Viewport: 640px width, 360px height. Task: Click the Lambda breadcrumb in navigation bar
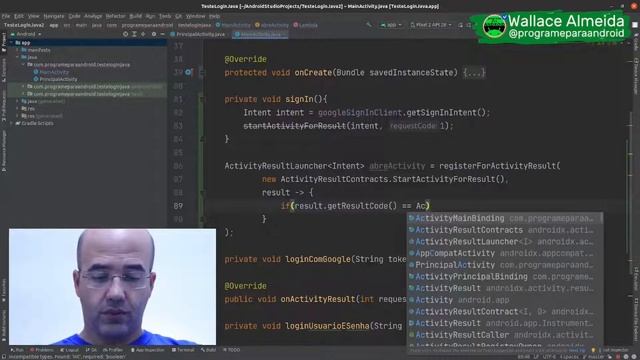click(305, 25)
